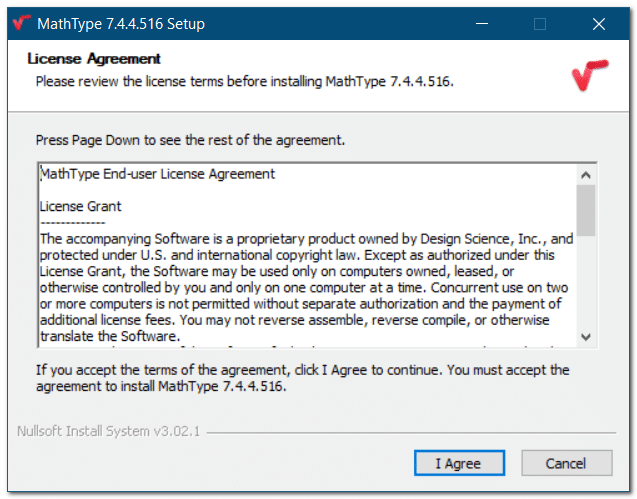This screenshot has width=637, height=499.
Task: Close the MathType Setup window
Action: [598, 23]
